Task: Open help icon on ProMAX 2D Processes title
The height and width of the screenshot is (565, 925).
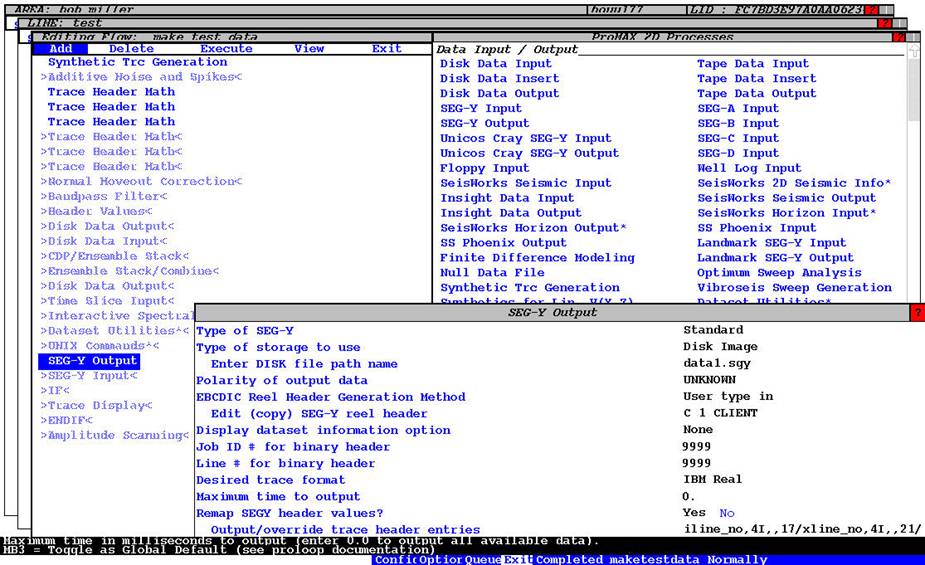Action: (x=898, y=37)
